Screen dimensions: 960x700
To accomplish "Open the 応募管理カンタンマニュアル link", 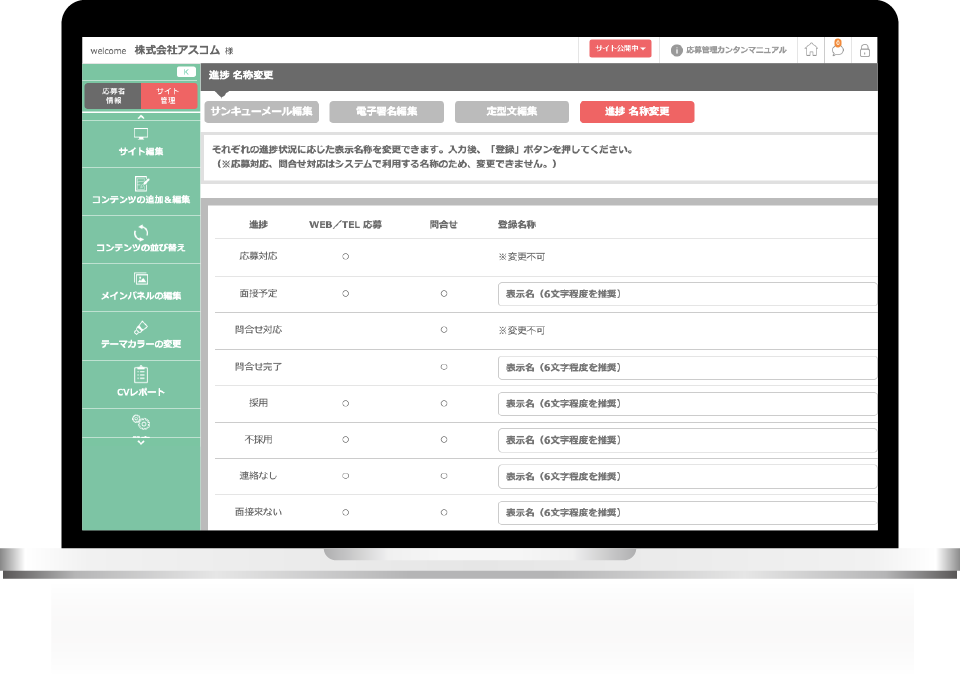I will (728, 50).
